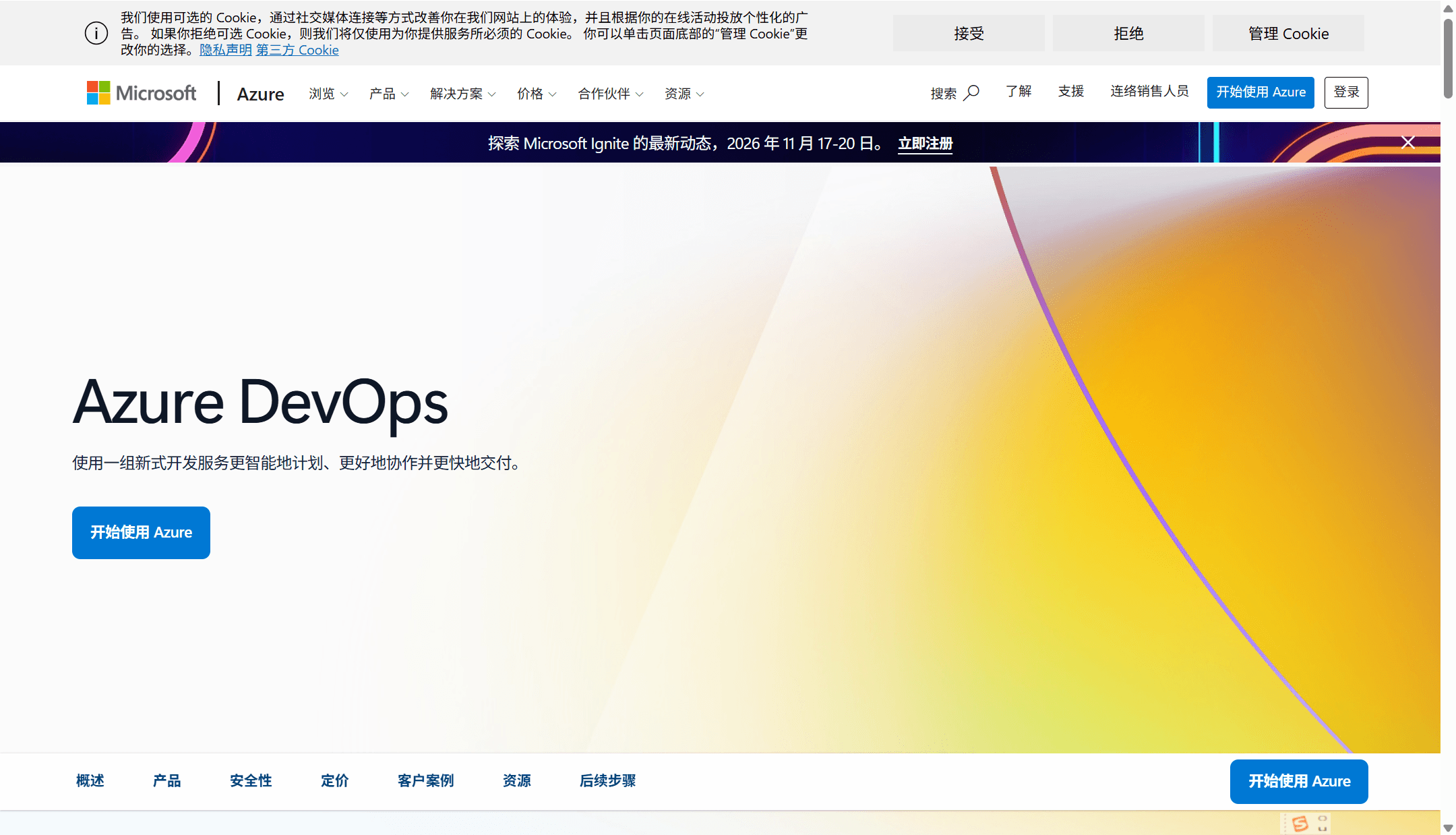Click the Microsoft logo
The height and width of the screenshot is (835, 1456).
142,93
